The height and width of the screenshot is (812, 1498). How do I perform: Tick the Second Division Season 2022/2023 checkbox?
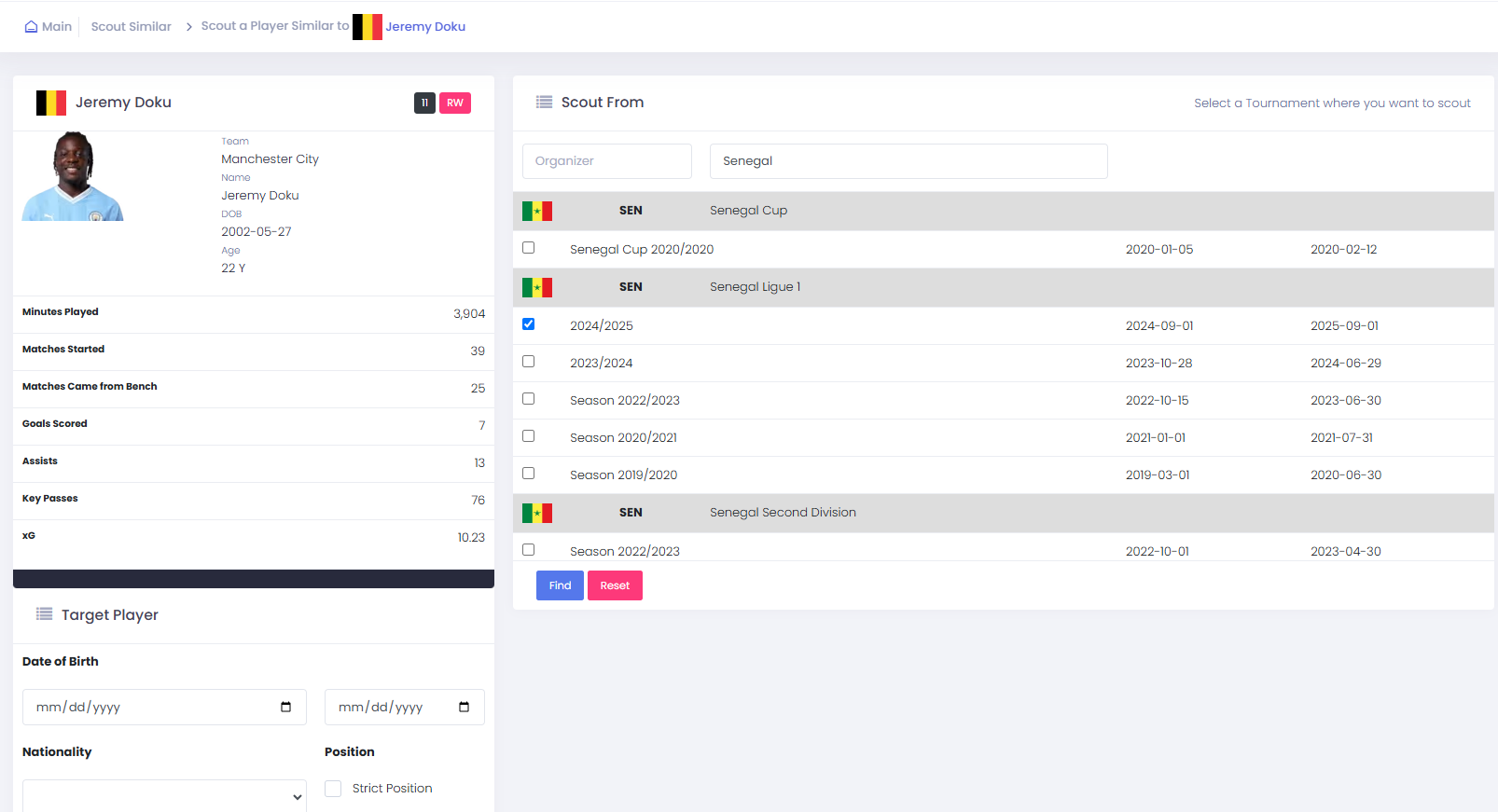(529, 550)
